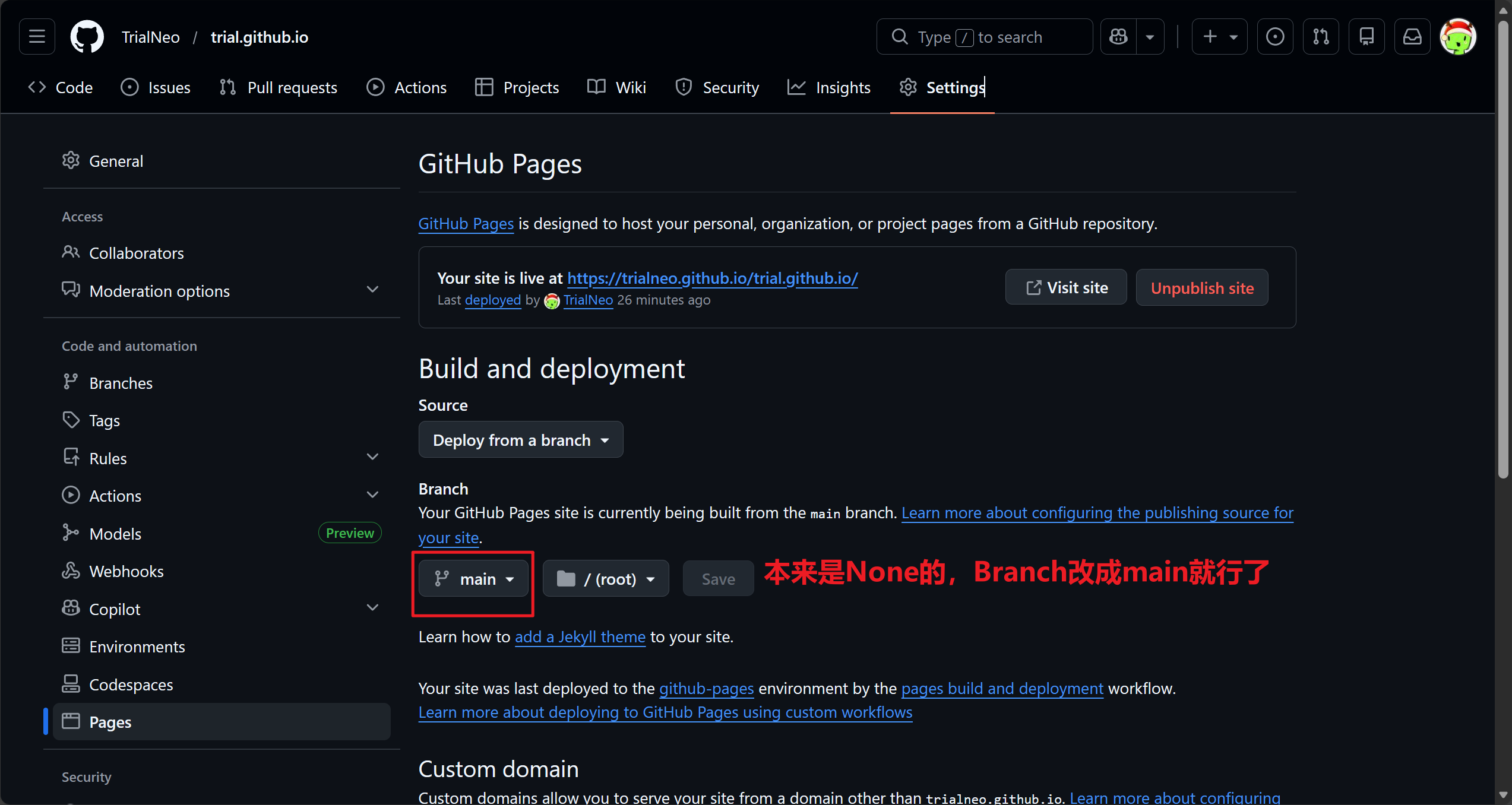
Task: Open the hamburger navigation menu
Action: [x=37, y=37]
